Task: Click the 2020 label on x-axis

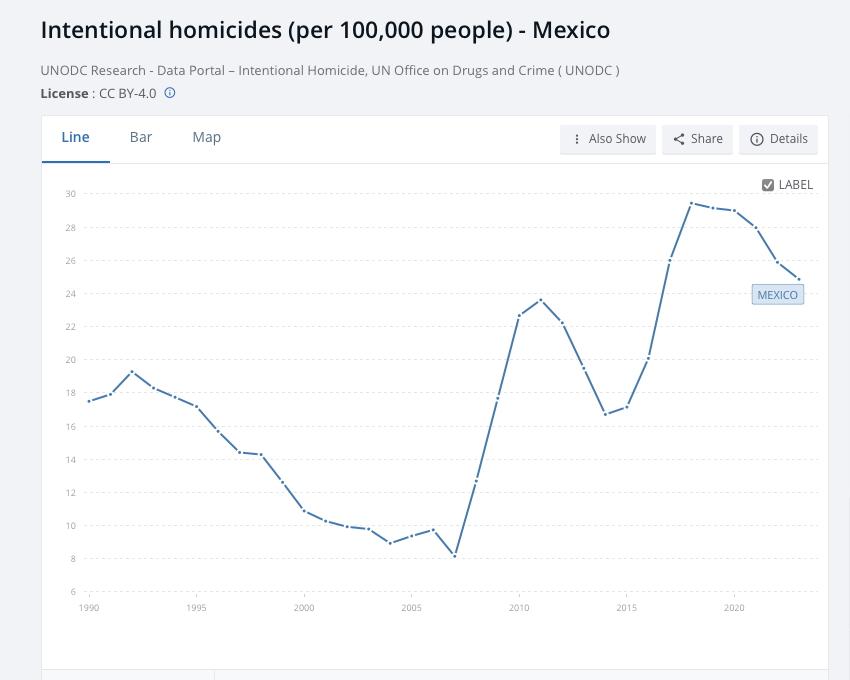Action: click(734, 608)
